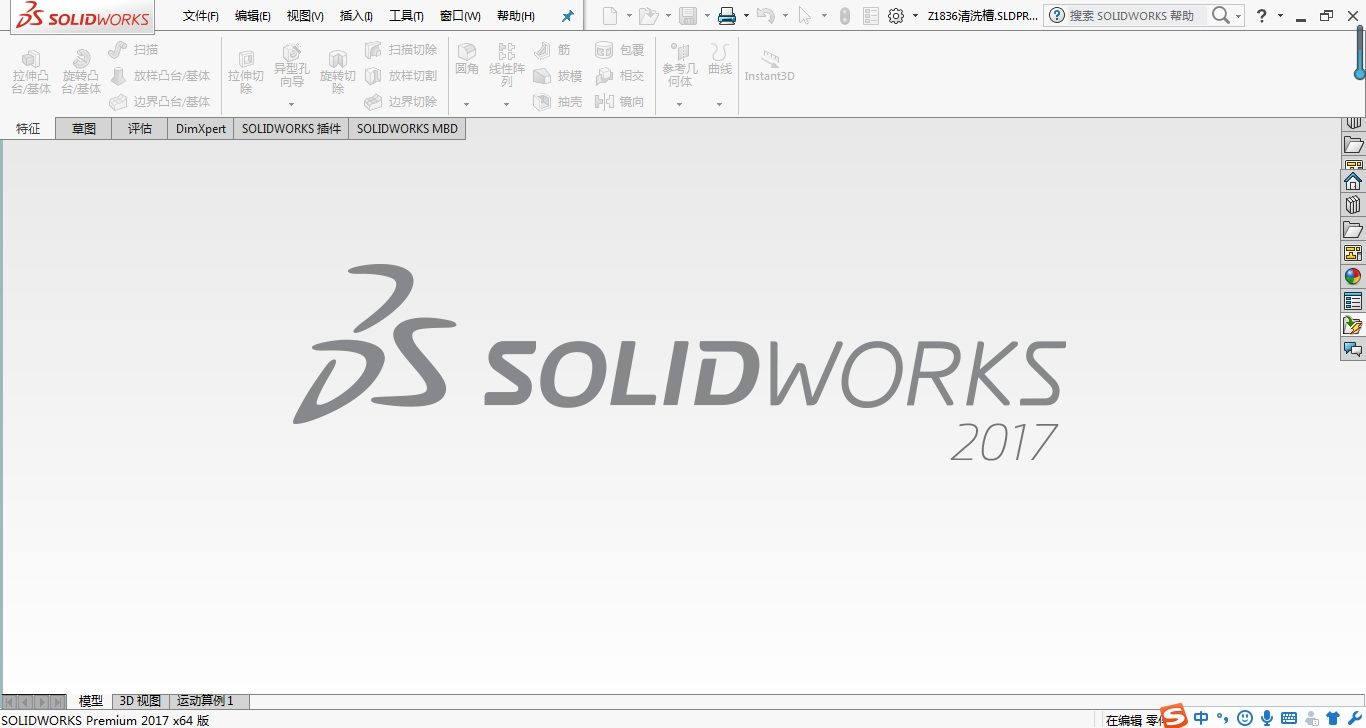Select the Boundary Cut (边界切除) tool
Viewport: 1366px width, 728px height.
(401, 101)
